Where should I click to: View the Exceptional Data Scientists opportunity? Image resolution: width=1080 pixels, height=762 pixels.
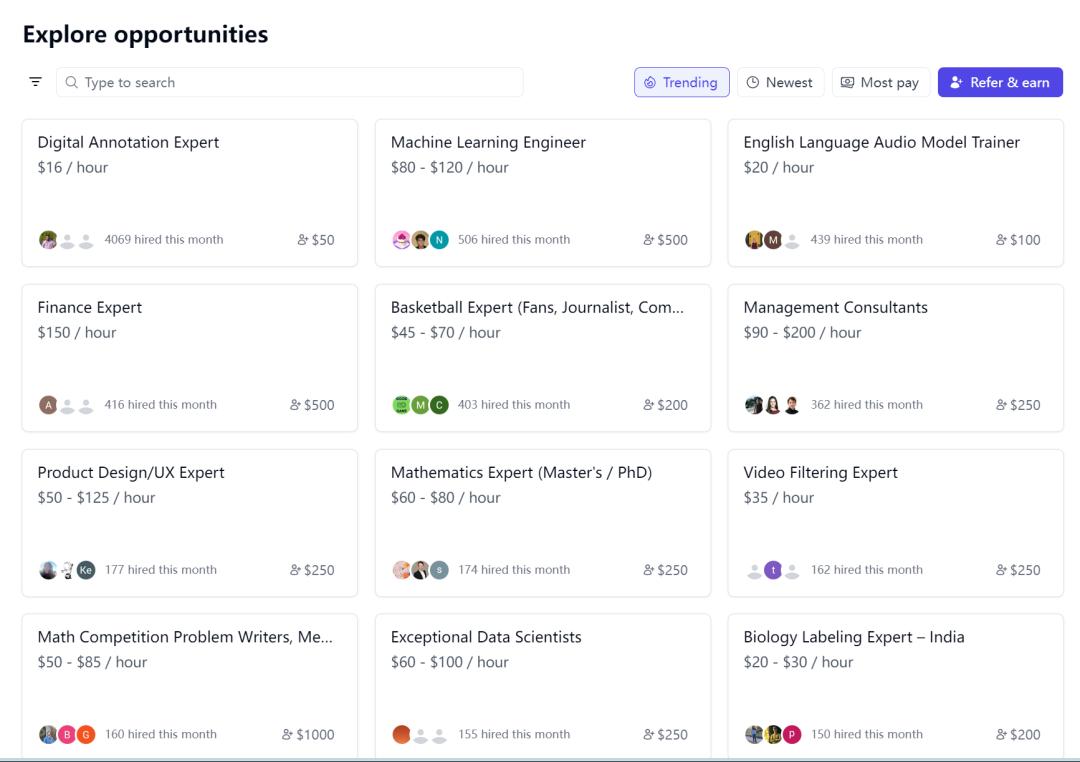486,637
